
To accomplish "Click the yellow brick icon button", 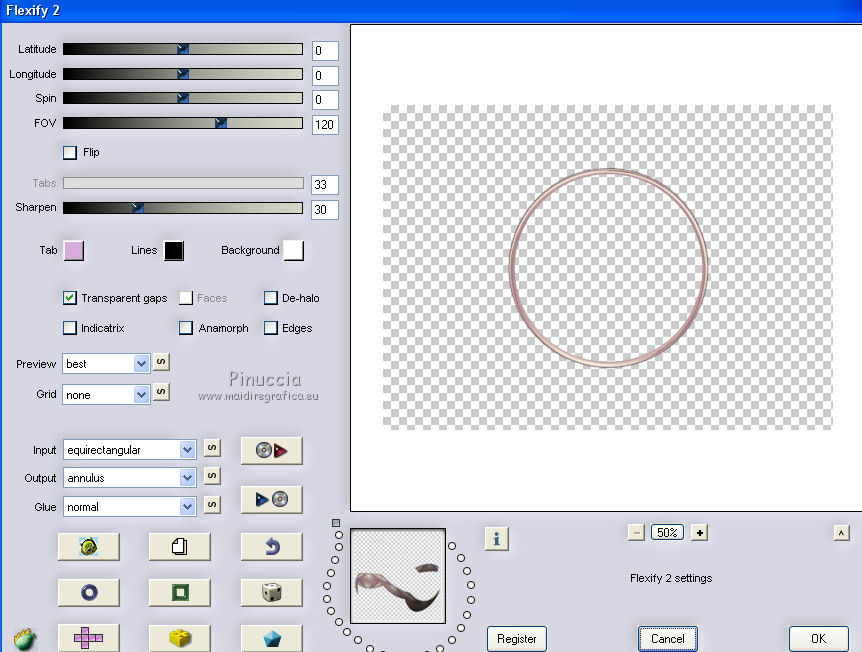I will pos(180,638).
